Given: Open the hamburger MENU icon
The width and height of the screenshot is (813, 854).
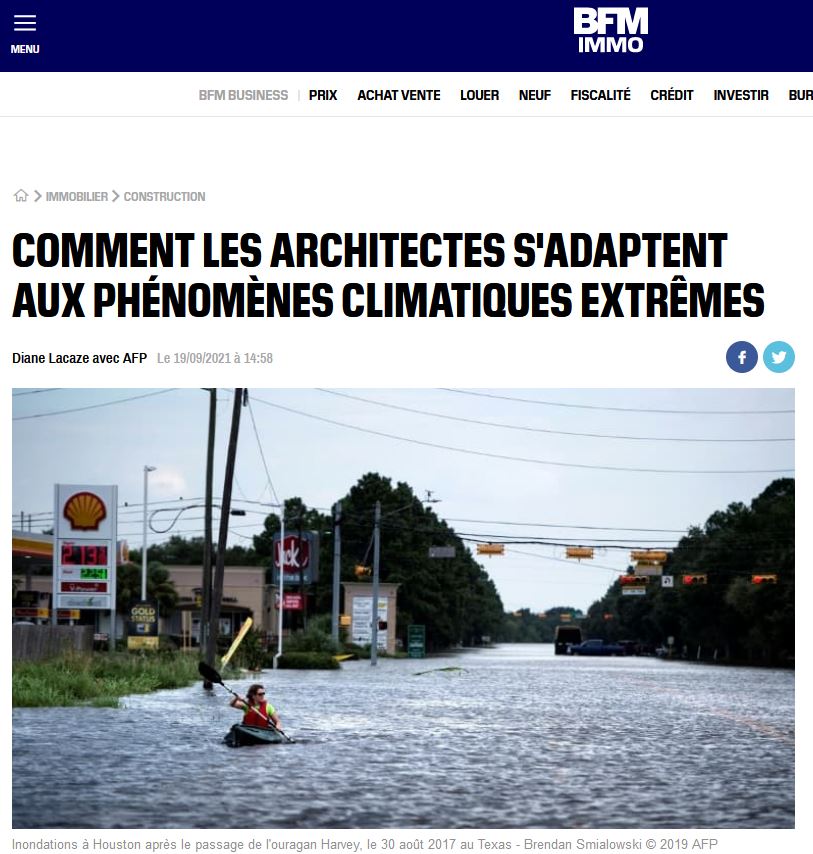Looking at the screenshot, I should click(25, 34).
